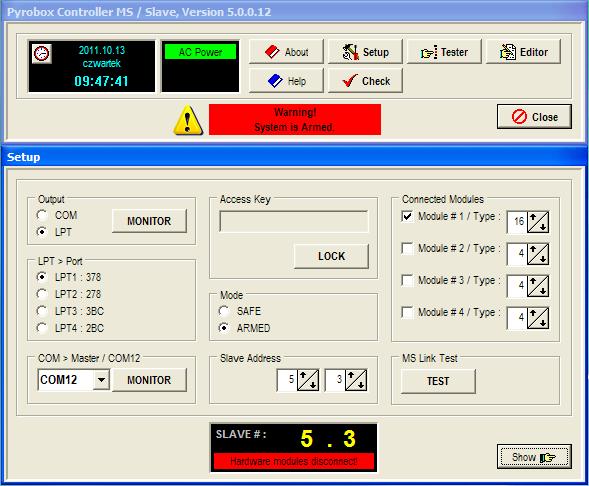
Task: Click the red System is Armed warning banner
Action: [295, 119]
